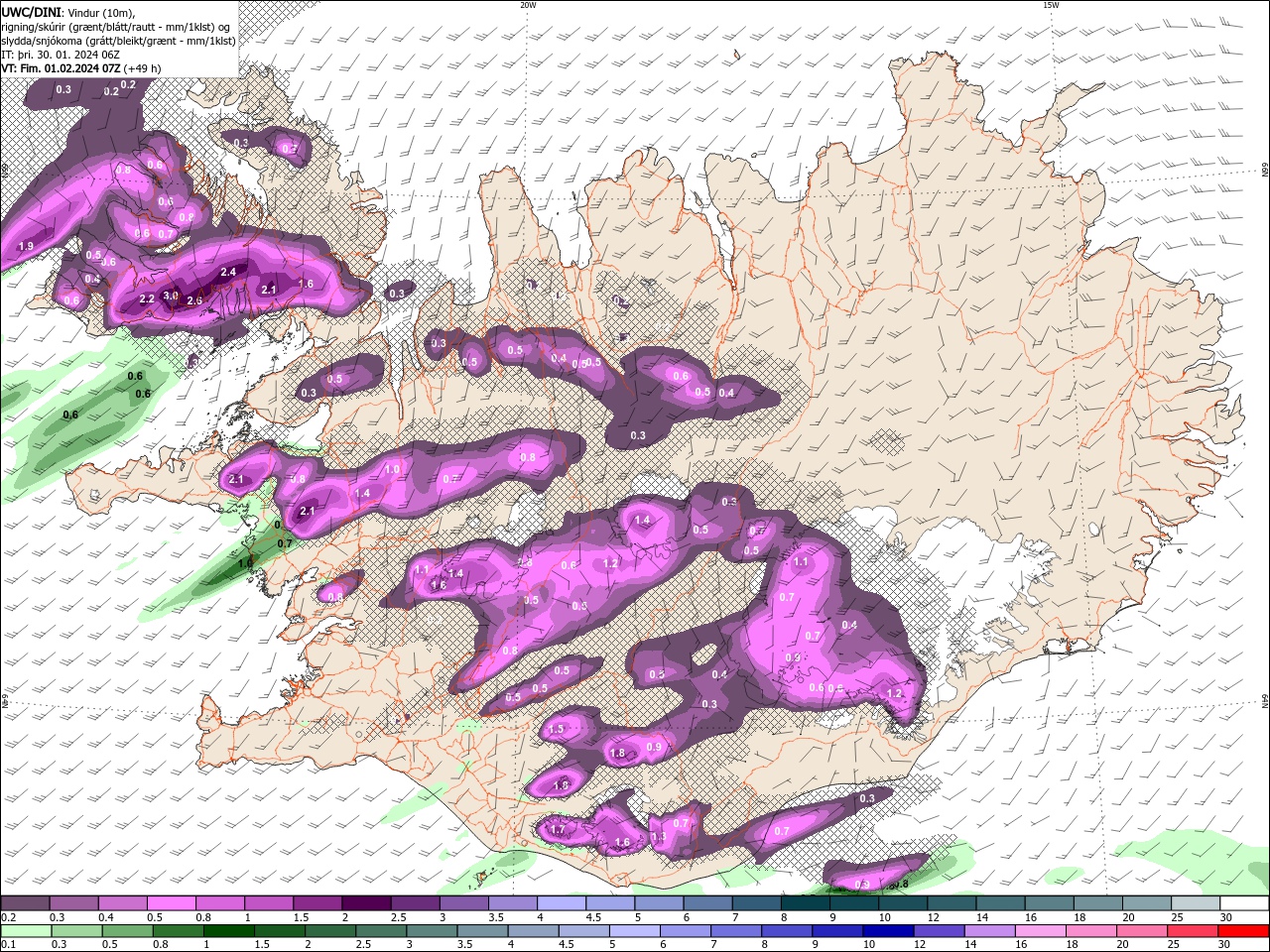Select the darkest purple snow swatch starting at 2

[x=365, y=903]
